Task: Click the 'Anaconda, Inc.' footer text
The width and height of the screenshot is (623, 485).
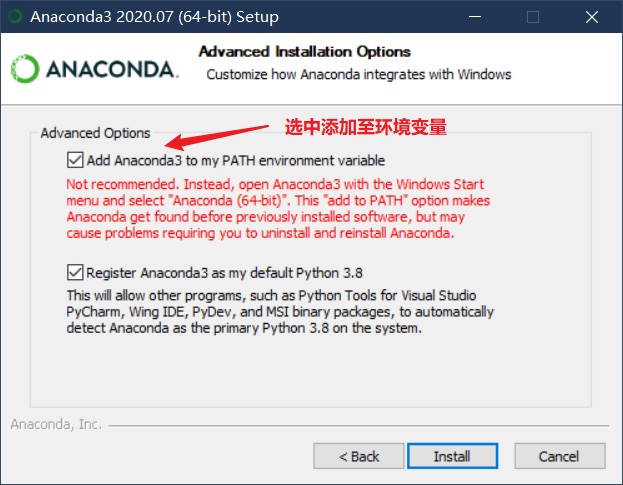Action: click(x=56, y=424)
